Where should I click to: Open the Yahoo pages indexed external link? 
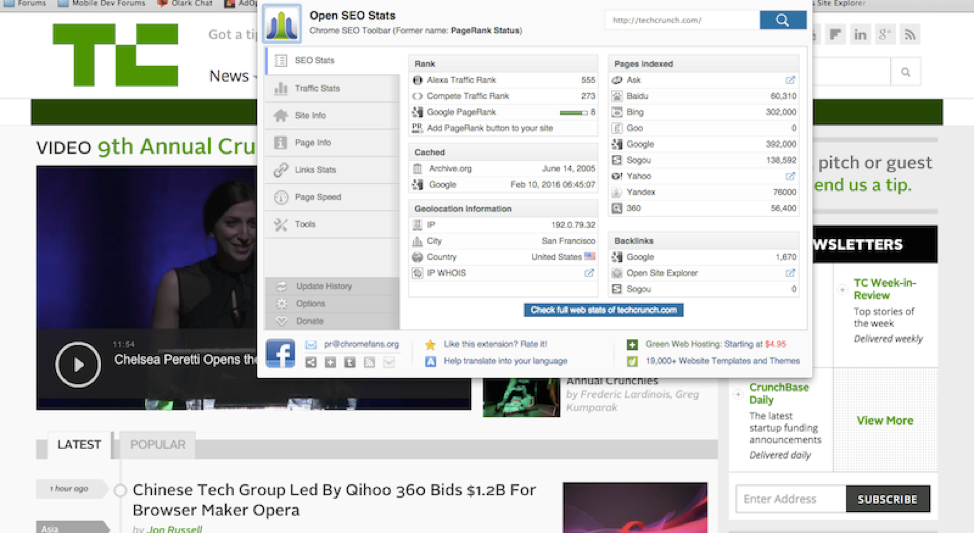(790, 176)
